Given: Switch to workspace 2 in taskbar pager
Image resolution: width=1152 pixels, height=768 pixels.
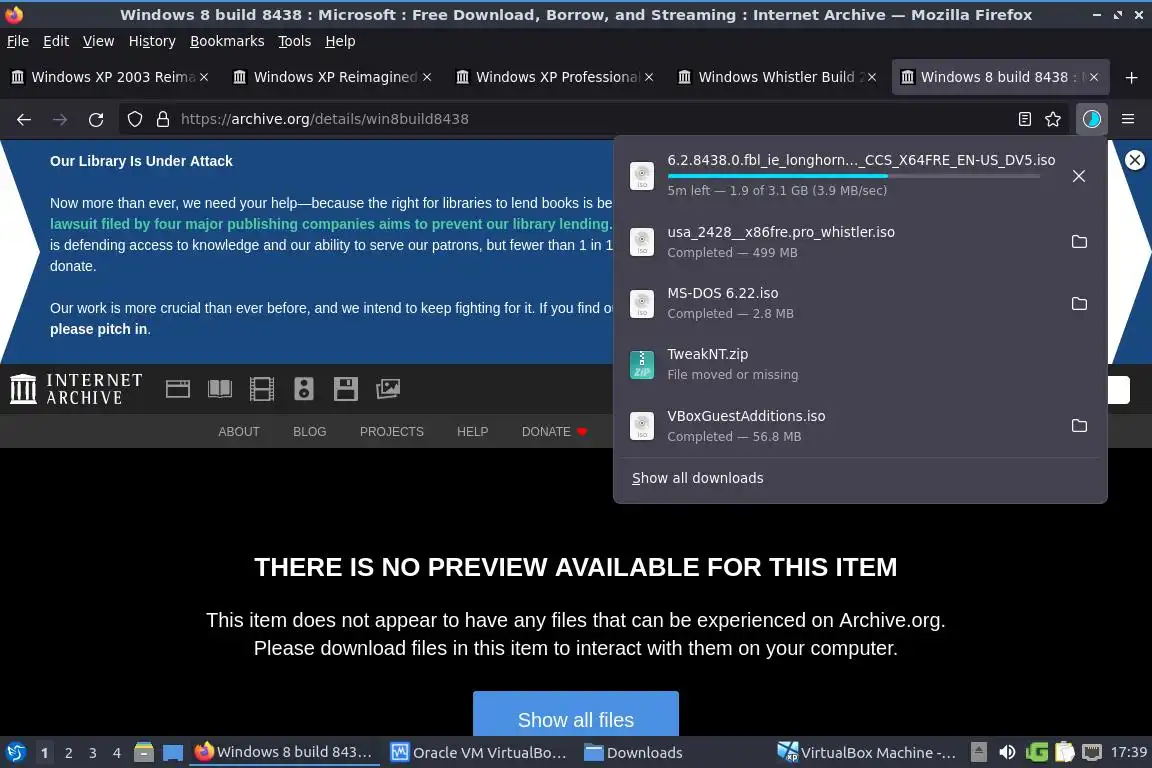Looking at the screenshot, I should tap(68, 753).
